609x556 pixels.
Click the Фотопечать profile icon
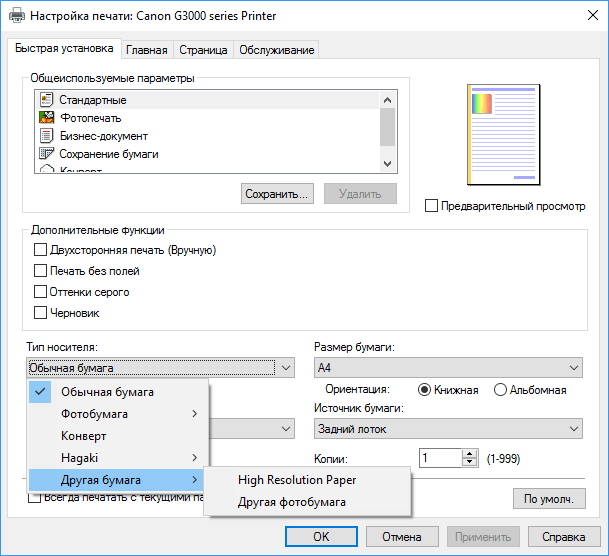(x=46, y=118)
